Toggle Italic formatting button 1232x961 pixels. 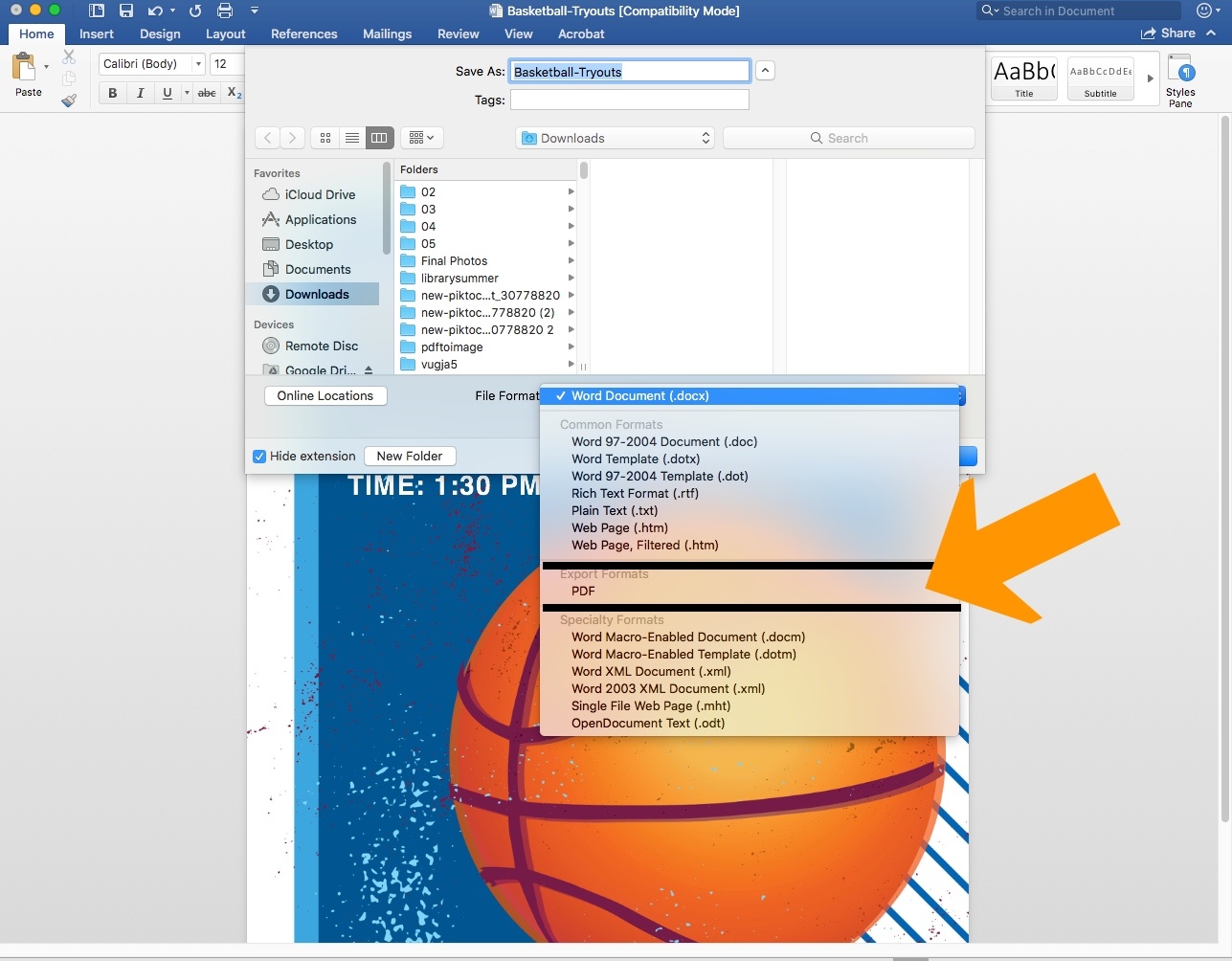[x=140, y=93]
